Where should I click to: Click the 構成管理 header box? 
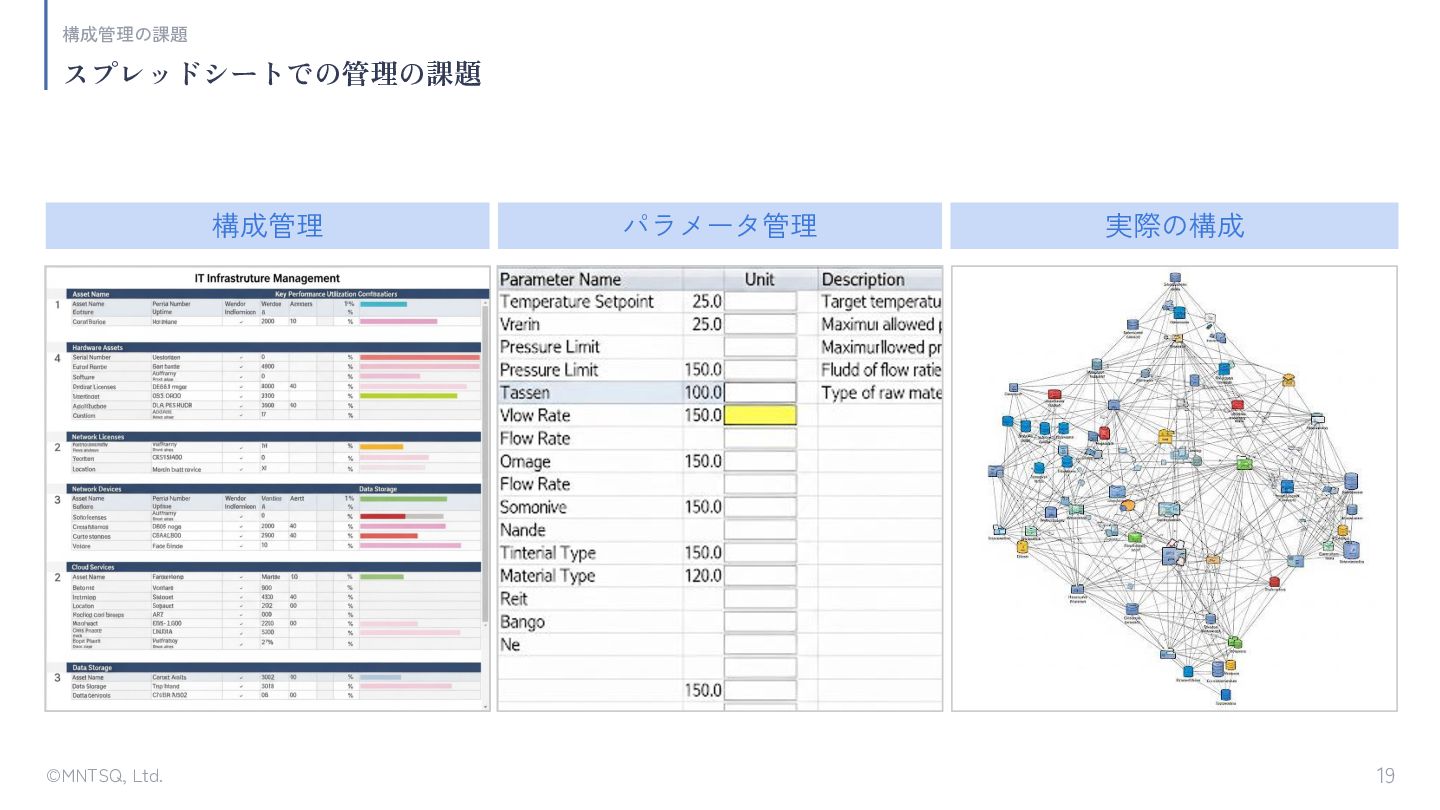(267, 226)
